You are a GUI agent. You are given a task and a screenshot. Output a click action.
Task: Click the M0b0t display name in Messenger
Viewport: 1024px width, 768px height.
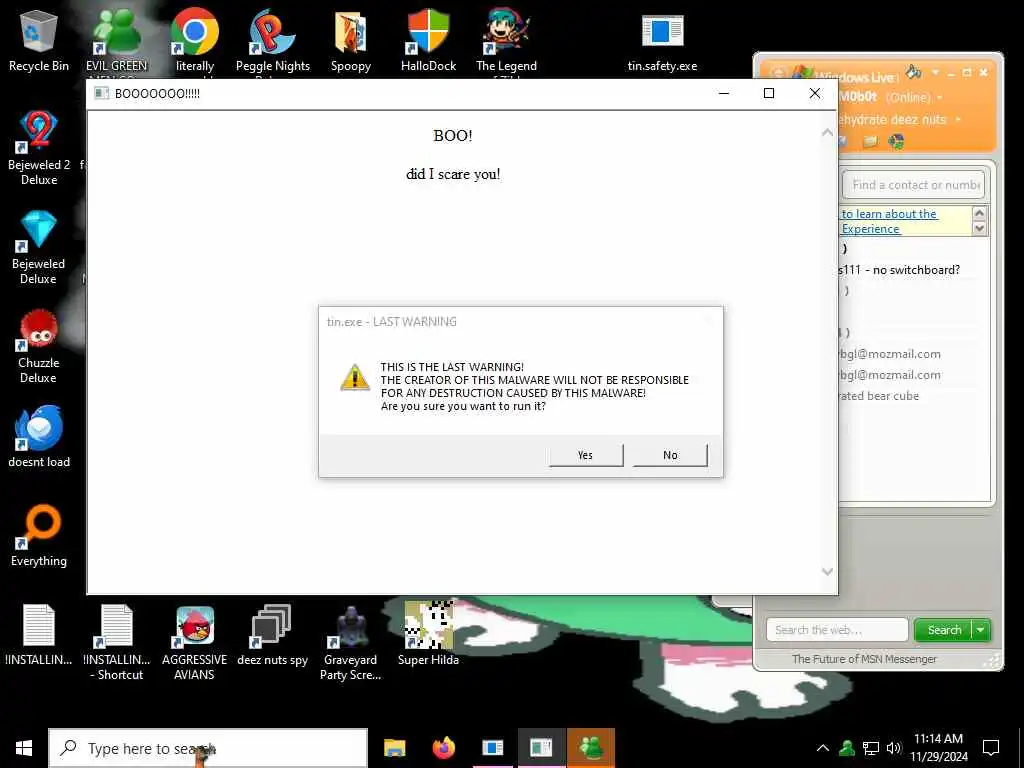point(858,97)
